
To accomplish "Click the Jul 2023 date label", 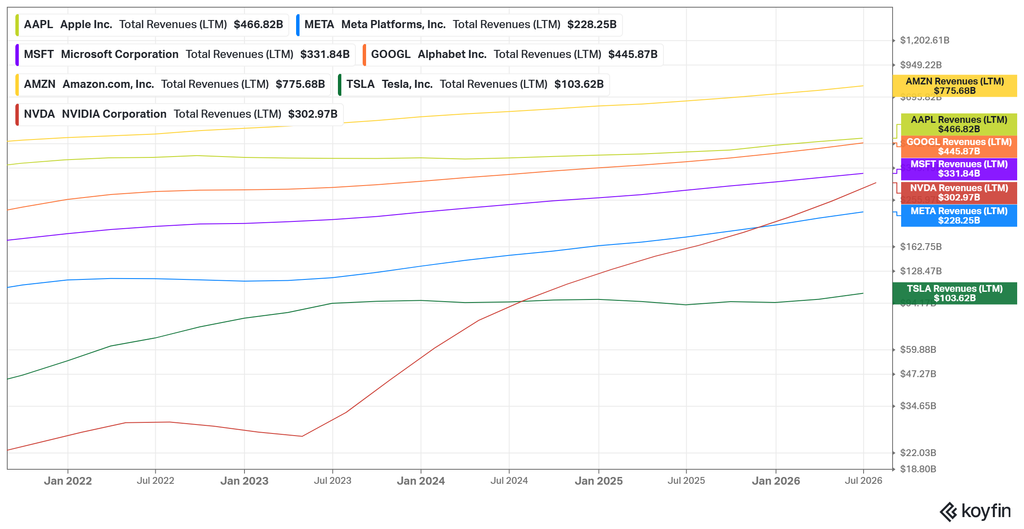I will 332,481.
